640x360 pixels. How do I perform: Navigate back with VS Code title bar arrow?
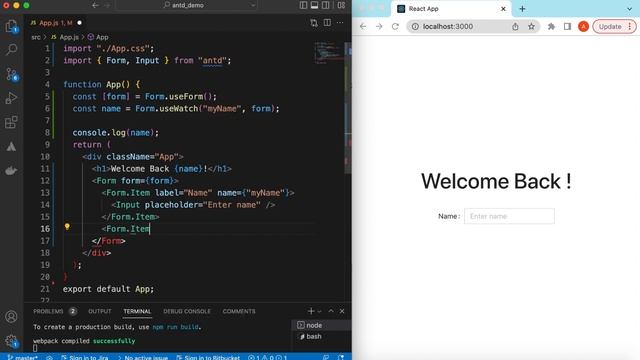[x=95, y=5]
